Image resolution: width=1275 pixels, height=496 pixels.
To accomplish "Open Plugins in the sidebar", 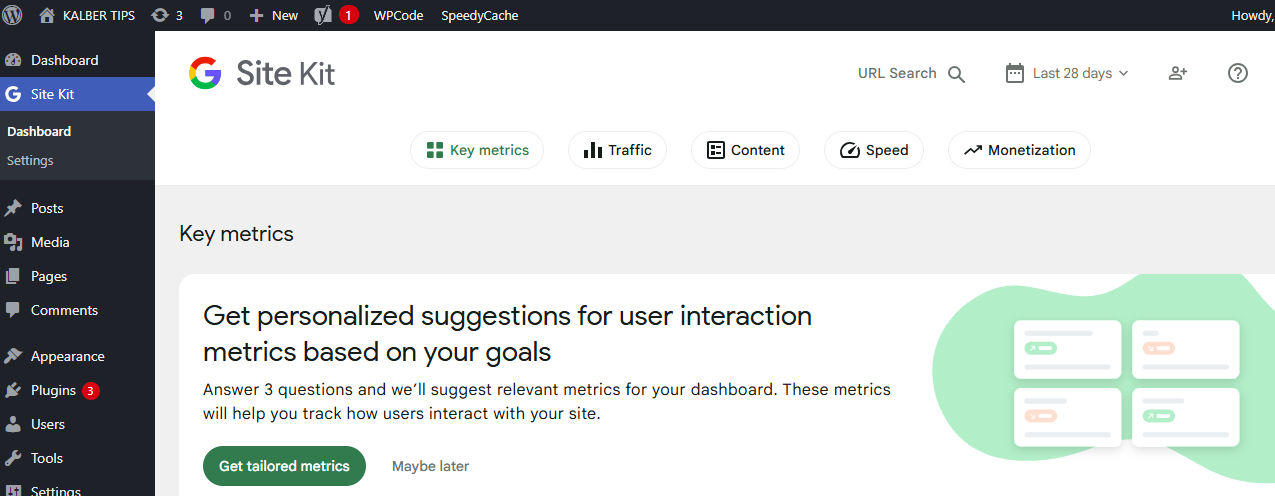I will [x=53, y=390].
